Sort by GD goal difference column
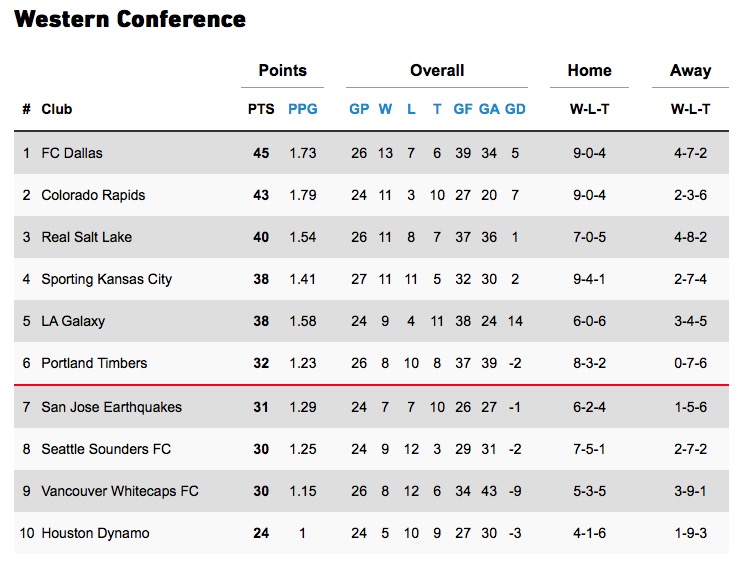The width and height of the screenshot is (738, 565). (x=515, y=109)
